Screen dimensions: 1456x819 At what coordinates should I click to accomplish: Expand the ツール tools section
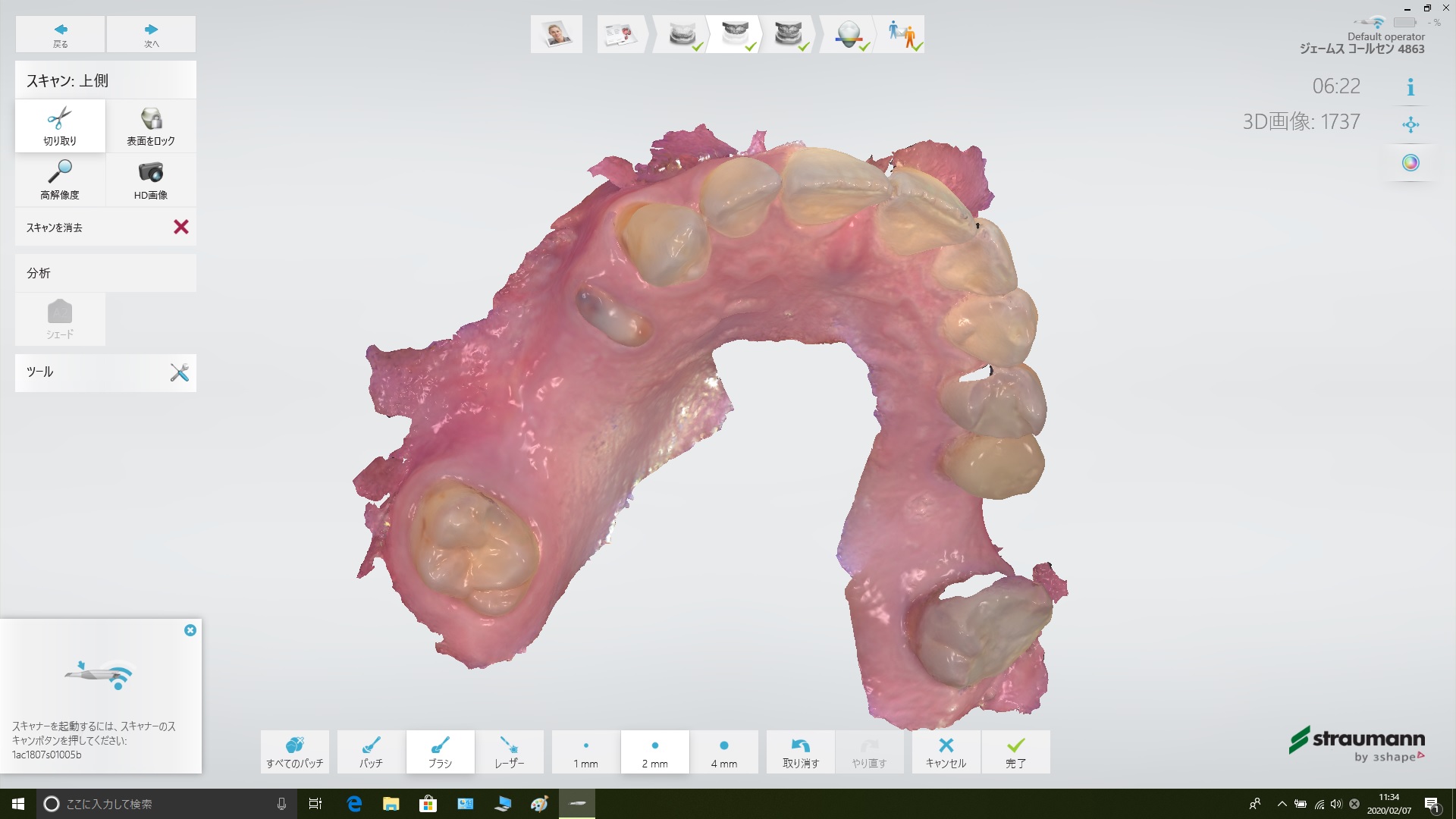tap(105, 372)
